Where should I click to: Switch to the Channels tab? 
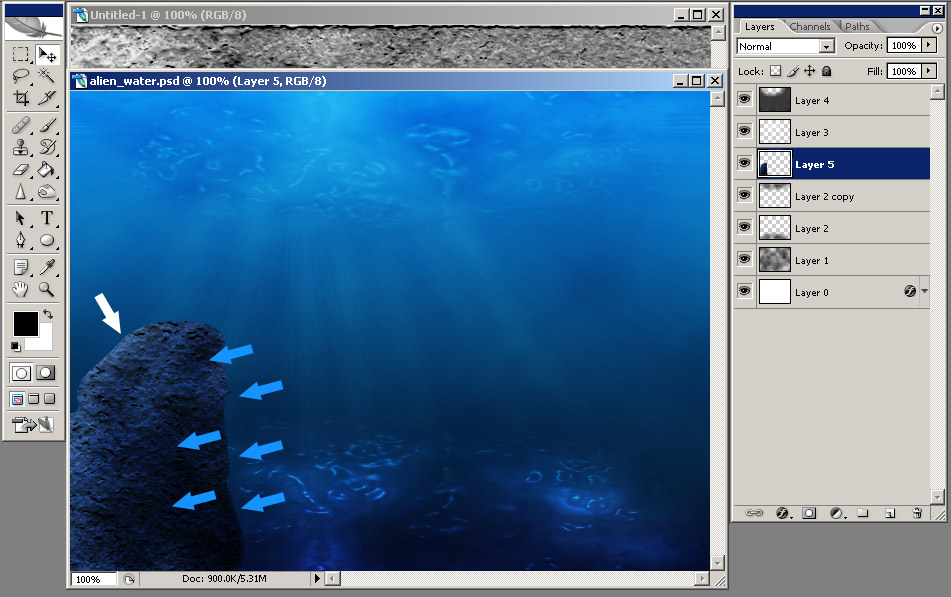point(810,27)
